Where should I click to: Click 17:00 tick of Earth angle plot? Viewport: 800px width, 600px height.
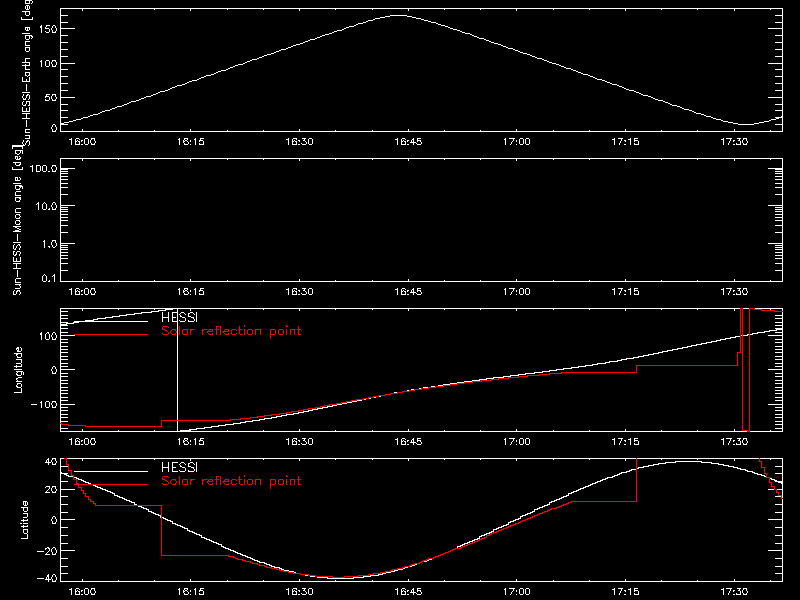click(517, 141)
